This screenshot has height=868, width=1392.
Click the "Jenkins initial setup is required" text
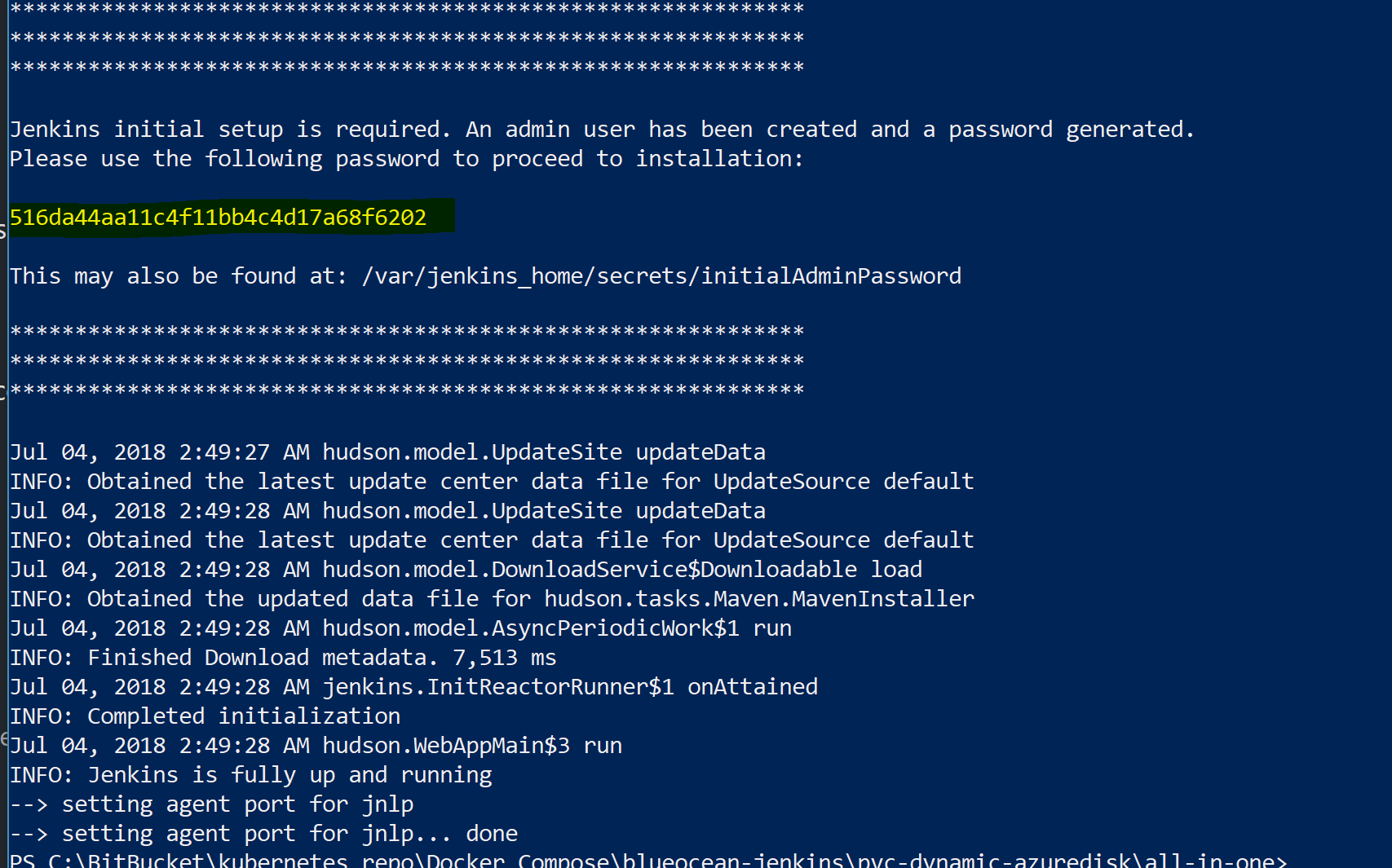228,130
